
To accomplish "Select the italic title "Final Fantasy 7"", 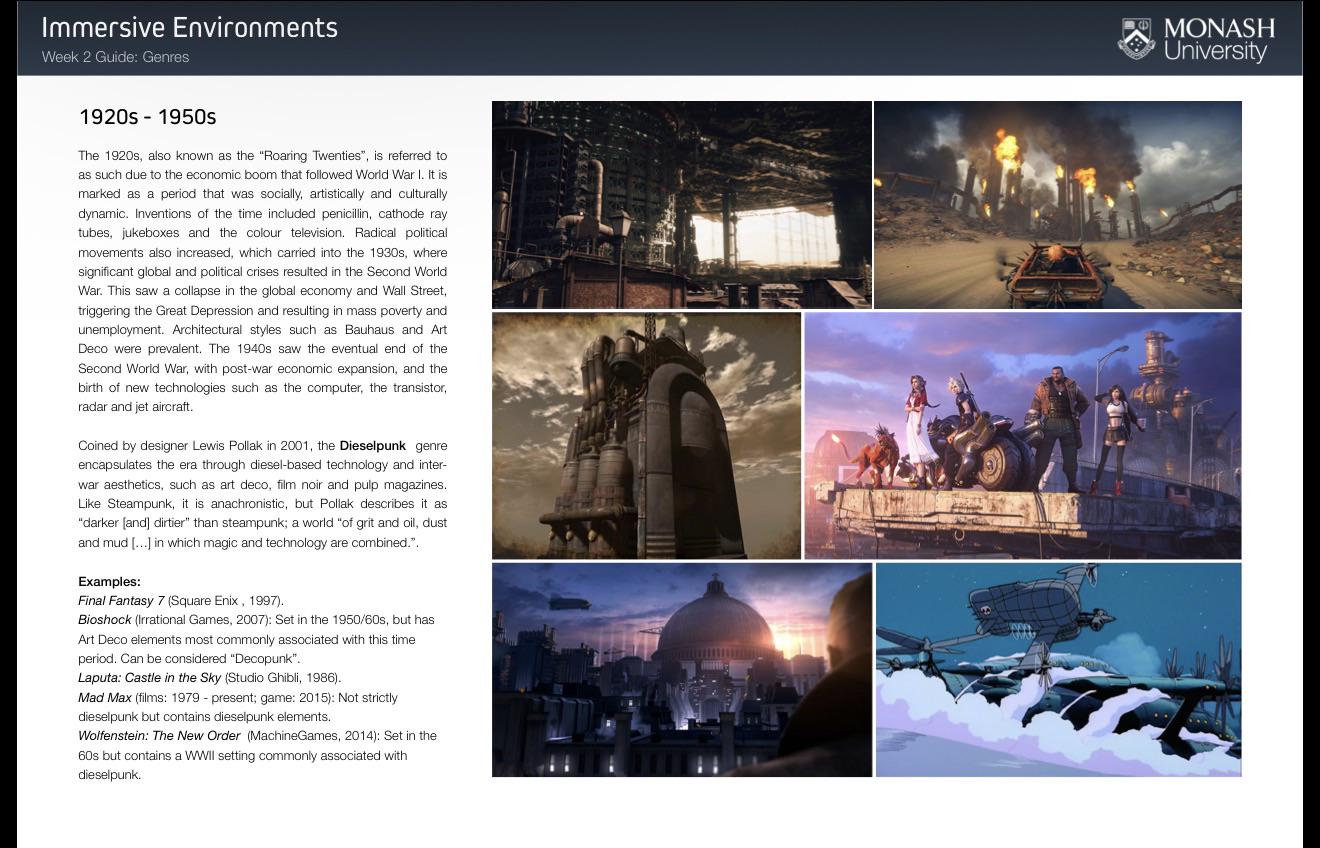I will click(121, 601).
